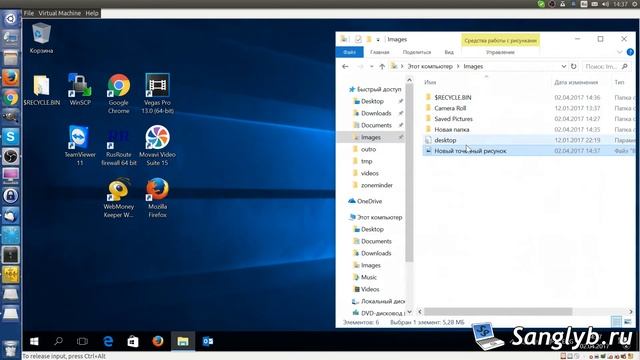Switch to the Главная ribbon tab
Image resolution: width=640 pixels, height=360 pixels.
point(380,52)
